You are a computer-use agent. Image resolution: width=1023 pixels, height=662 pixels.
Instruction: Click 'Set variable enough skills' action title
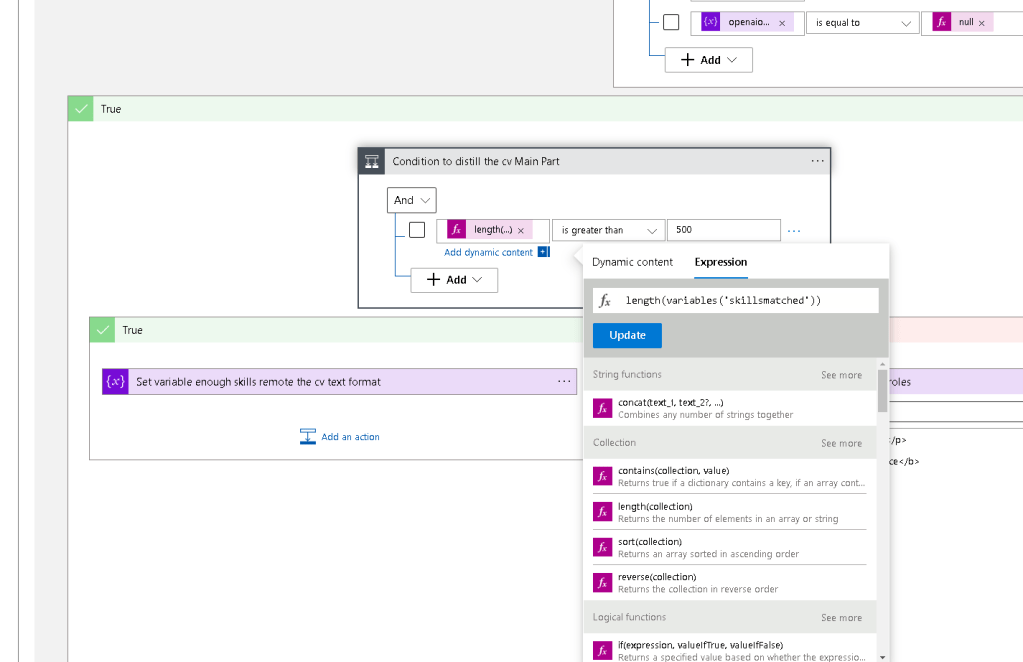(258, 382)
